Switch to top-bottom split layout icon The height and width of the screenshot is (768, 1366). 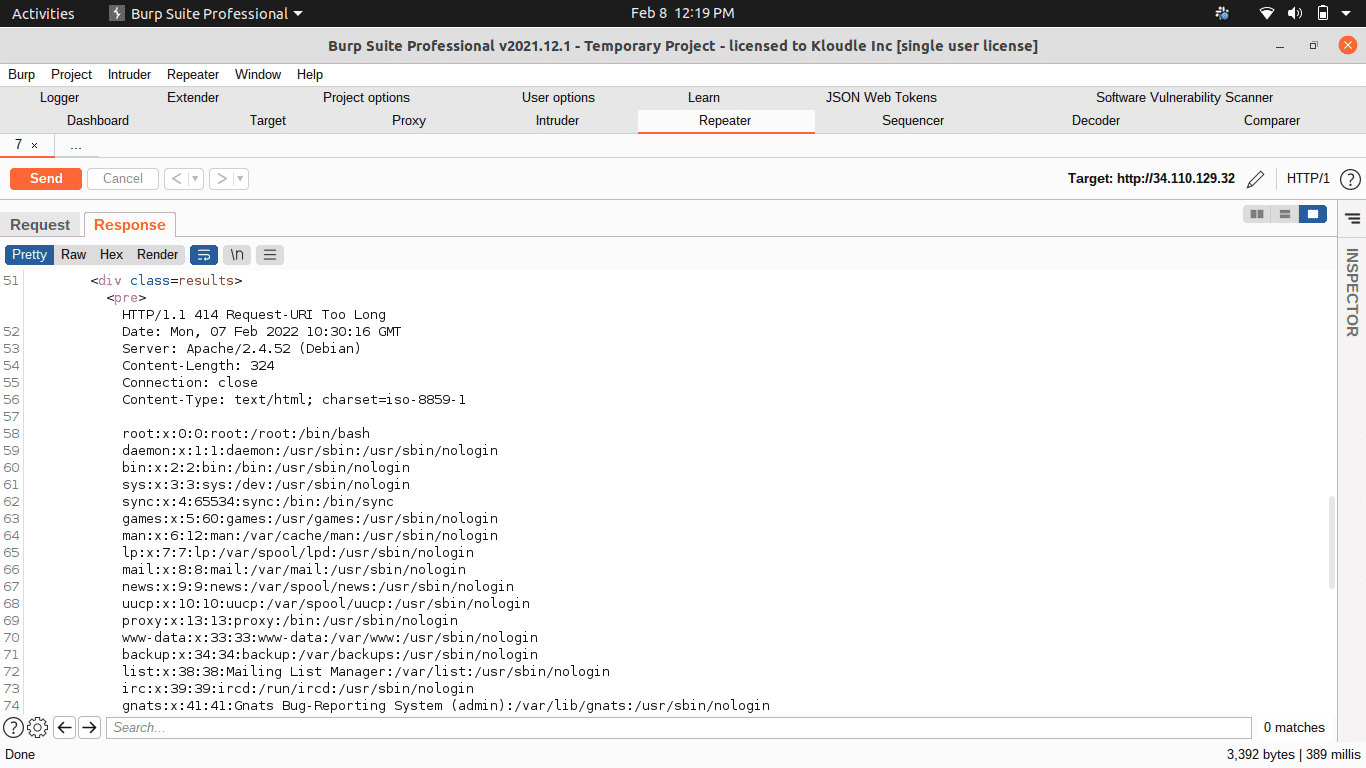[1285, 214]
